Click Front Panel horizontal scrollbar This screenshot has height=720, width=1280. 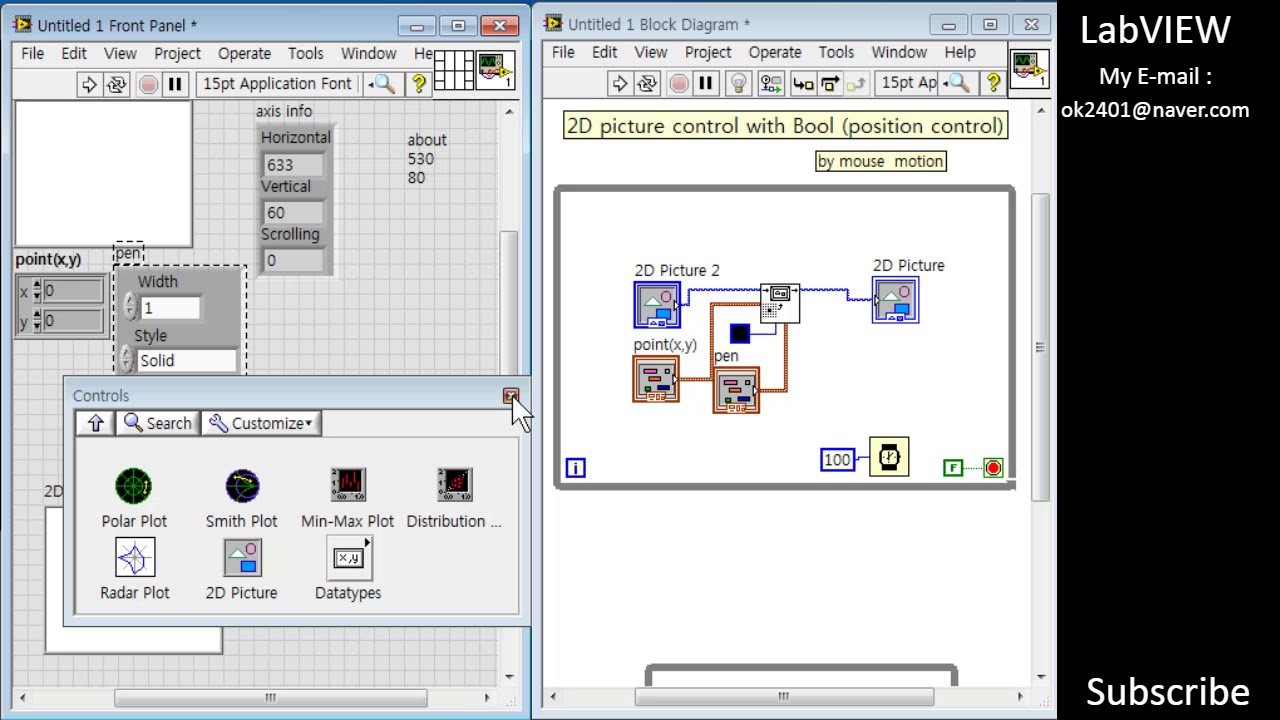pos(270,698)
